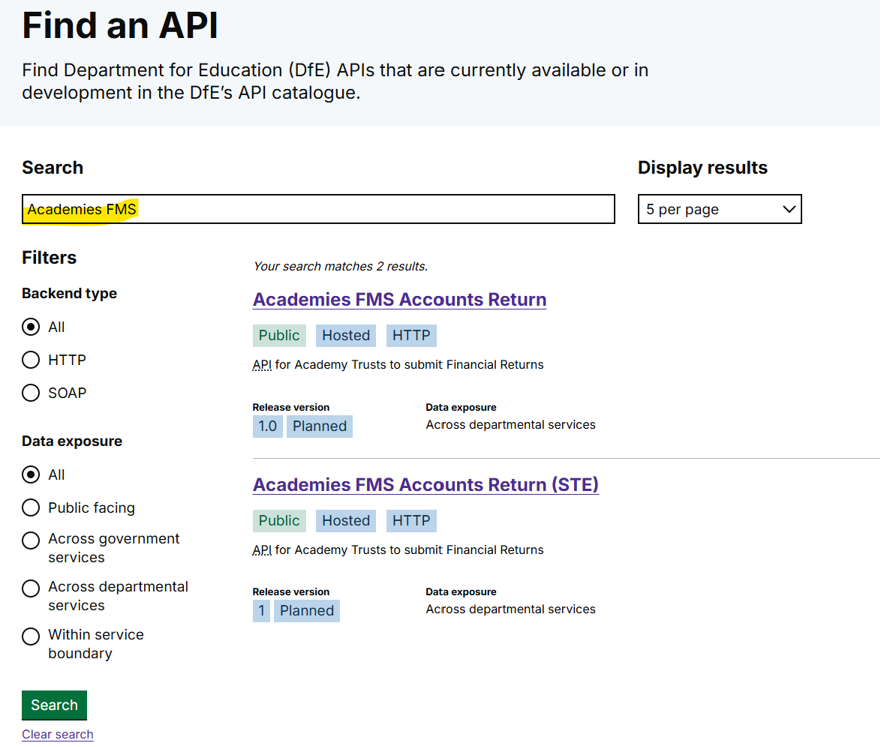The image size is (883, 747).
Task: Select the SOAP backend type radio
Action: coord(31,393)
